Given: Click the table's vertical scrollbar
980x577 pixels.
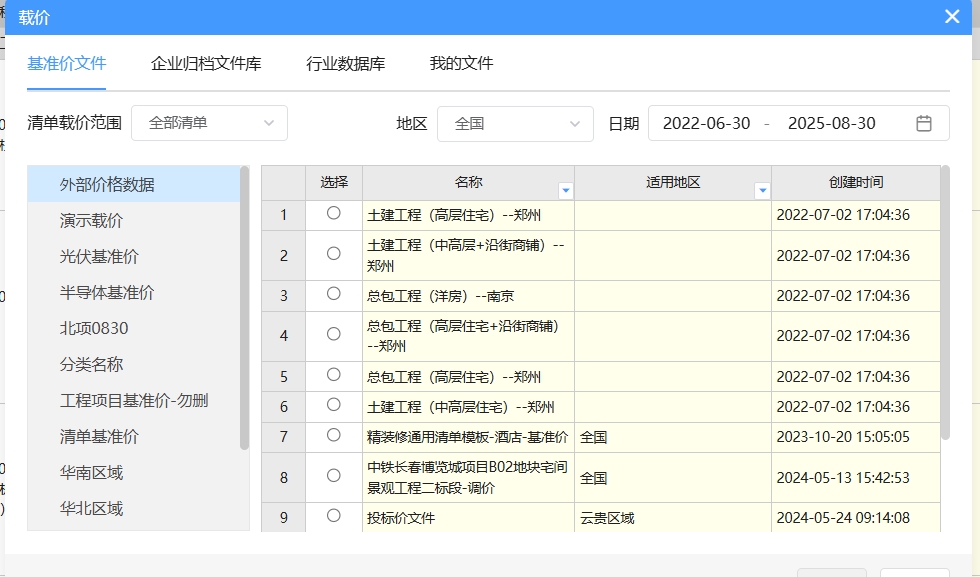Looking at the screenshot, I should (x=946, y=300).
